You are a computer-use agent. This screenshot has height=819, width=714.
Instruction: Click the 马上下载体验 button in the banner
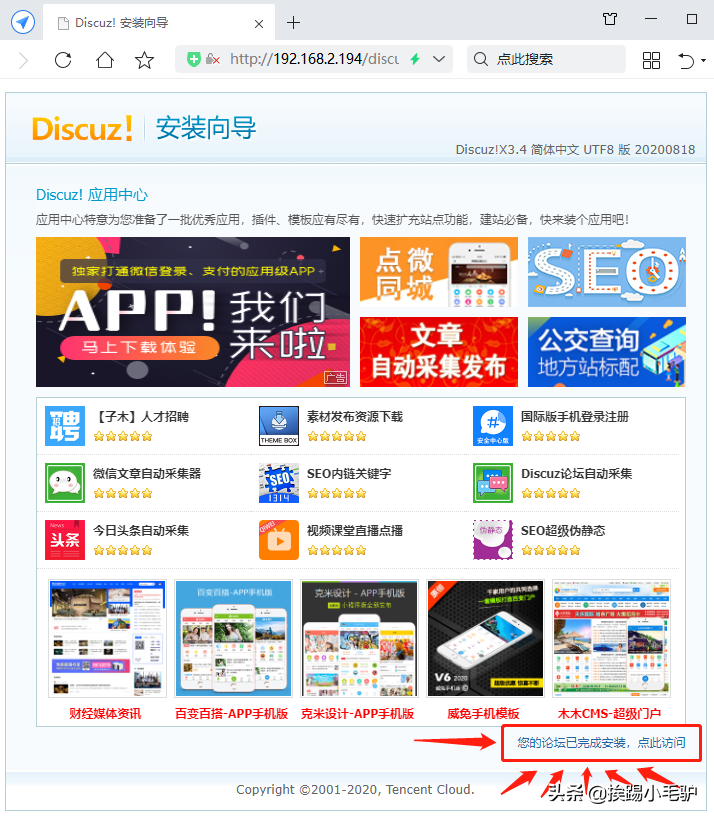coord(139,347)
